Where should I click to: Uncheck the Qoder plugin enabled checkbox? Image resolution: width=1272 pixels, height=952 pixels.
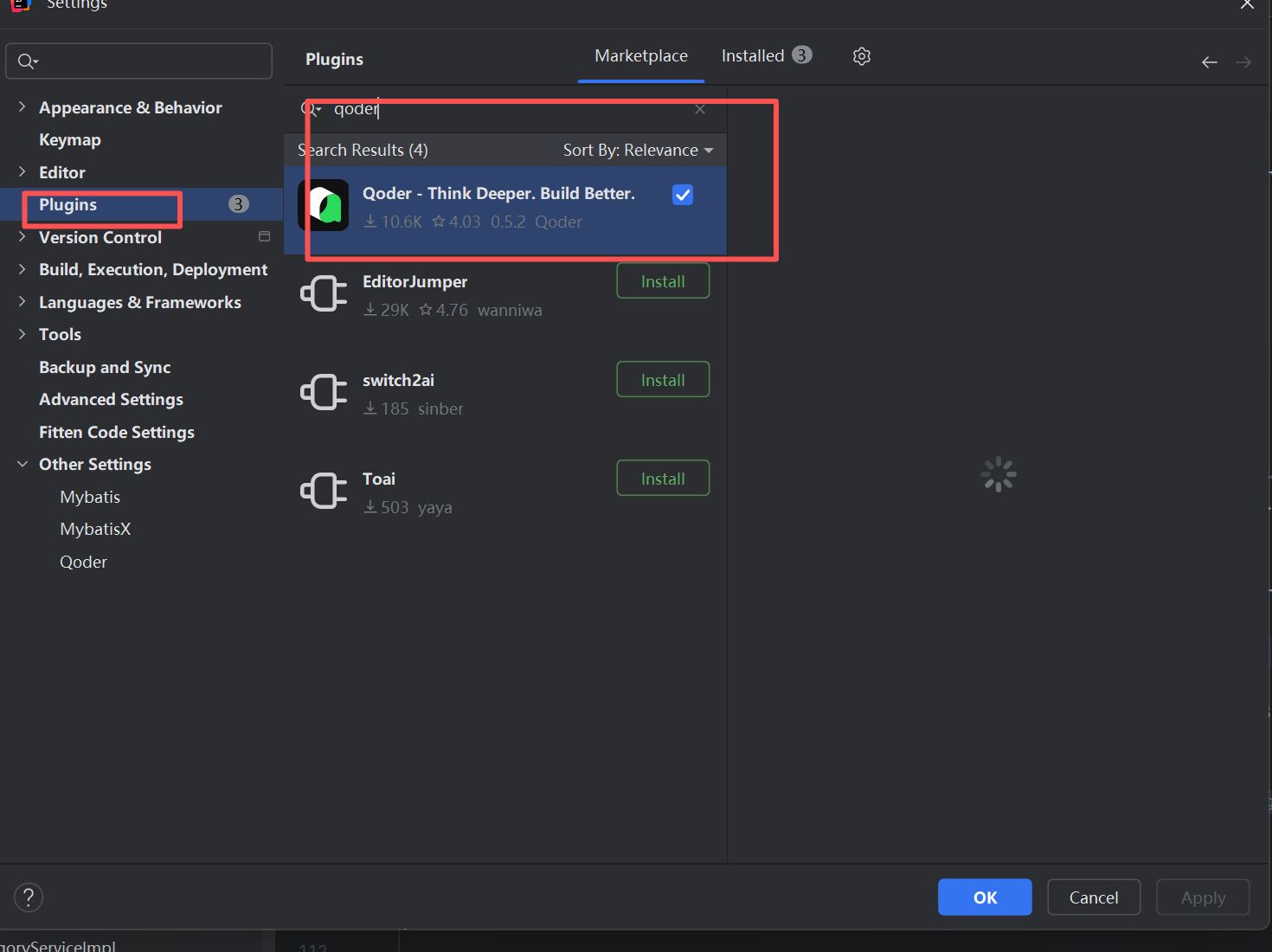click(683, 195)
